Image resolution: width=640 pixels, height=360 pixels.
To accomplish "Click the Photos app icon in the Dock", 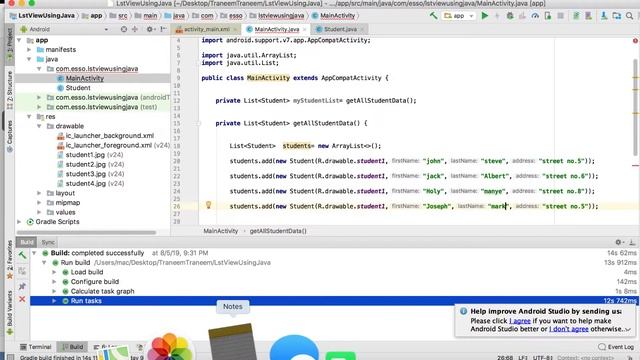I will pyautogui.click(x=170, y=347).
